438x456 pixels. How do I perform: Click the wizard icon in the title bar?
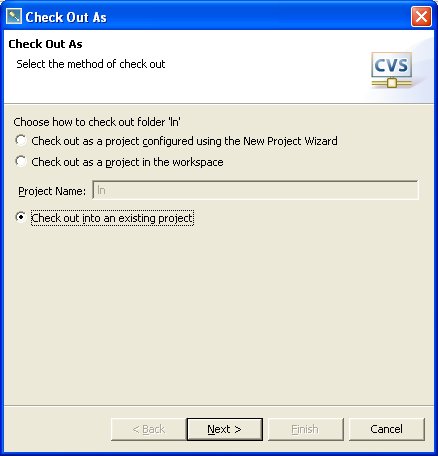click(14, 16)
